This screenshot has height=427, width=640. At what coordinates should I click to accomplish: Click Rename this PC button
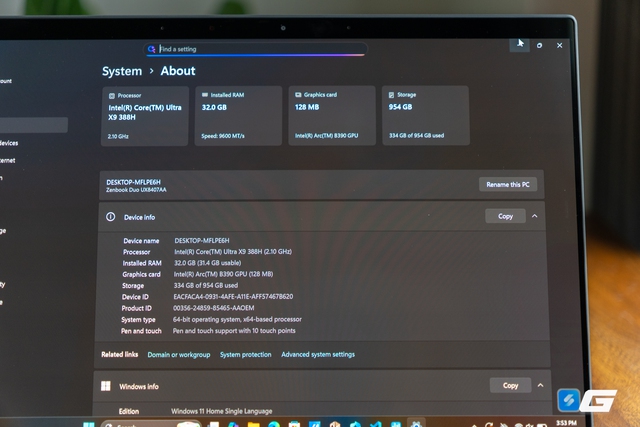(508, 185)
